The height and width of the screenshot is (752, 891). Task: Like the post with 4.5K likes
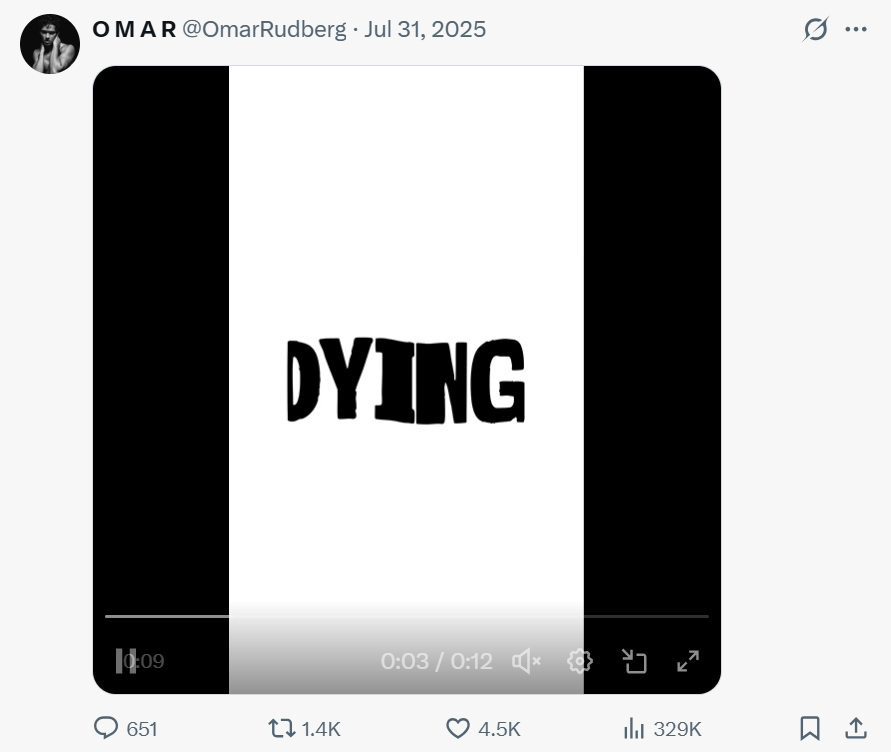[x=458, y=728]
